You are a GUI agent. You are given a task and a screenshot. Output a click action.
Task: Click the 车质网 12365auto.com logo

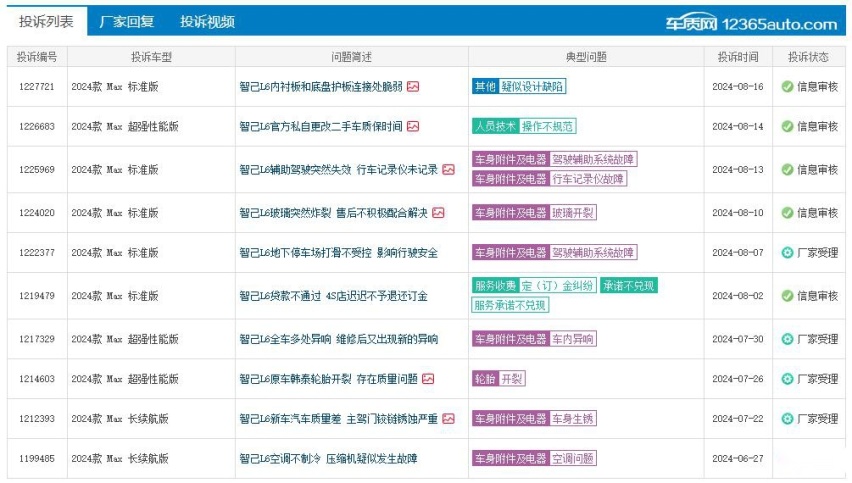pyautogui.click(x=751, y=23)
